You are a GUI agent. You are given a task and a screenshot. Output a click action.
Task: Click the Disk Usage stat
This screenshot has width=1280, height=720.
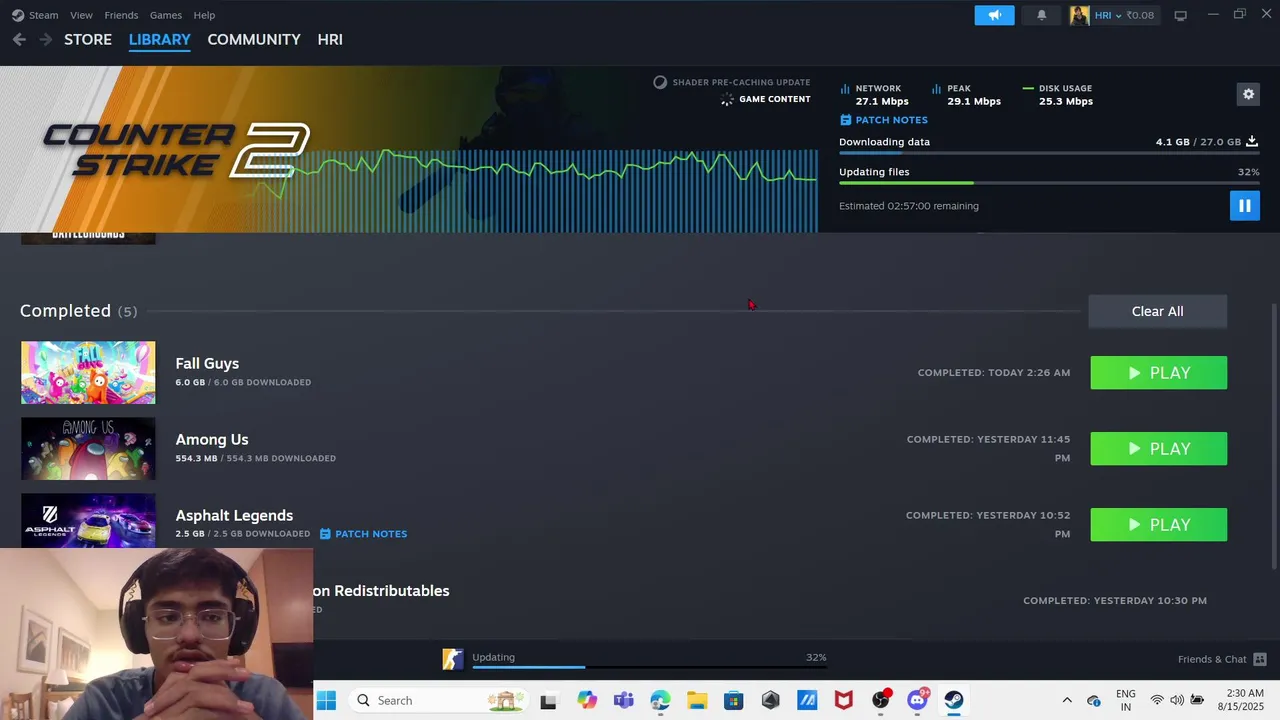pyautogui.click(x=1058, y=95)
